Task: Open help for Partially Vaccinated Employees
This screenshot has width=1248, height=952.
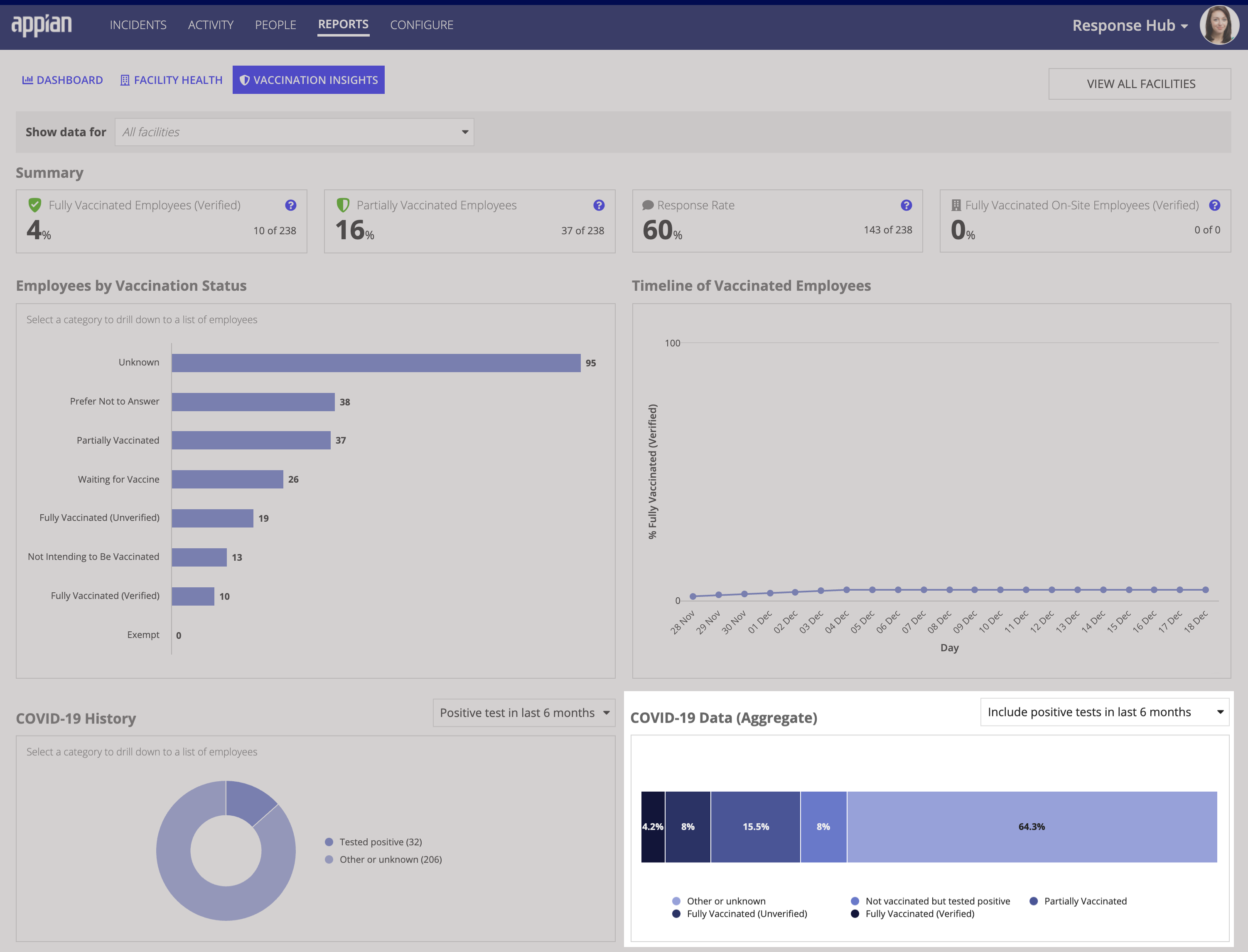Action: [x=599, y=205]
